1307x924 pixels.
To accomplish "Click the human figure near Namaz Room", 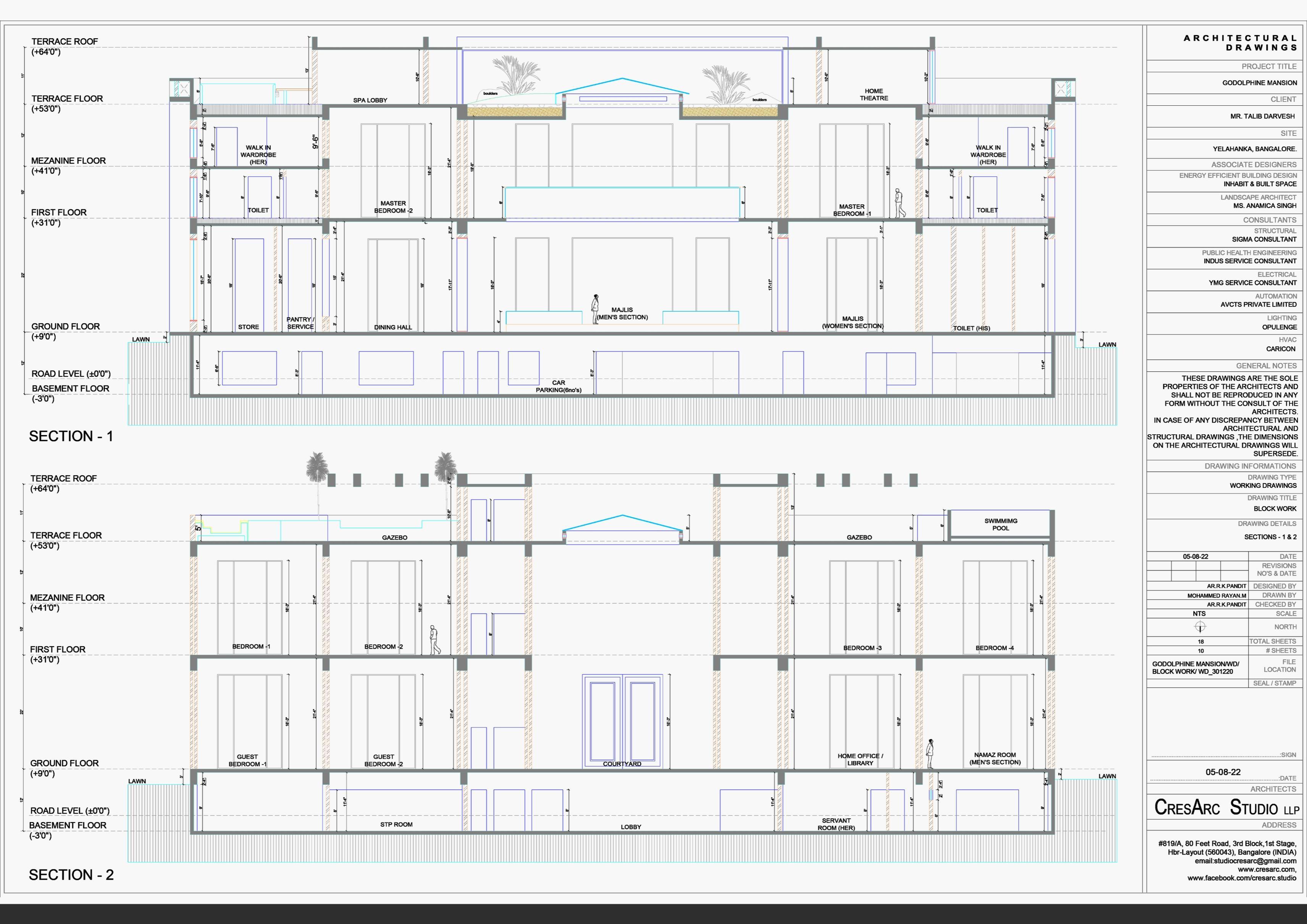I will (x=930, y=755).
